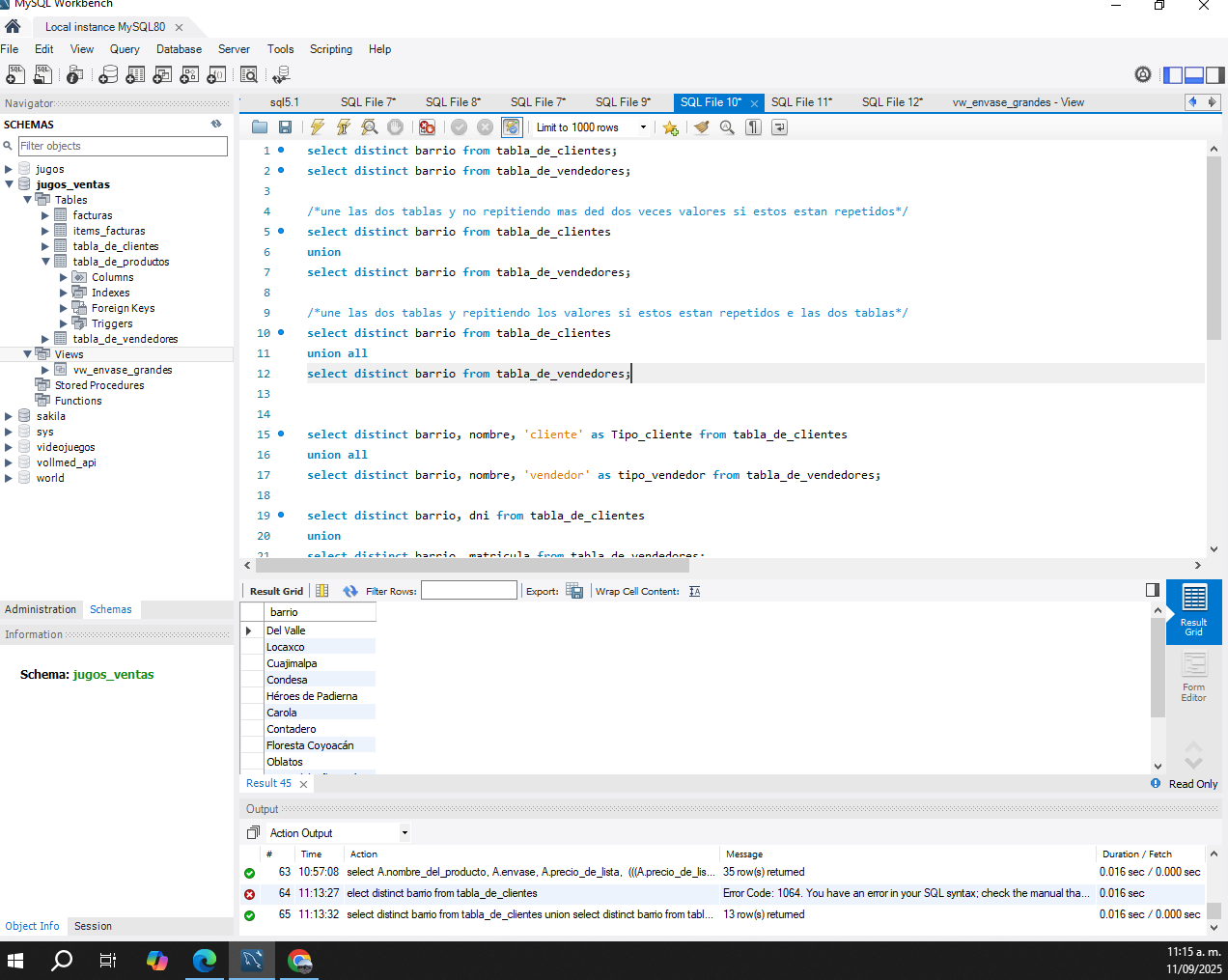
Task: Toggle the result side panel
Action: tap(1153, 590)
